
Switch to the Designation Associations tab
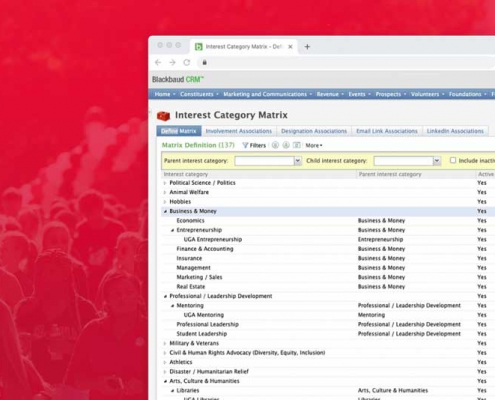point(314,131)
